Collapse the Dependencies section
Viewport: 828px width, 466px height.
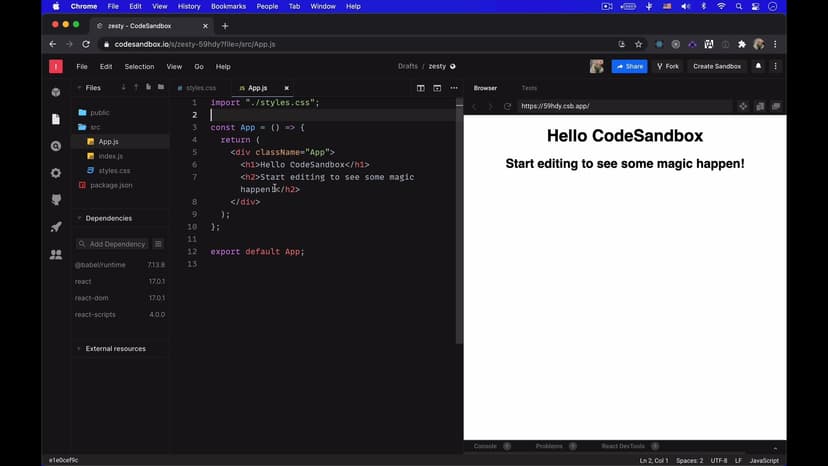pyautogui.click(x=79, y=218)
